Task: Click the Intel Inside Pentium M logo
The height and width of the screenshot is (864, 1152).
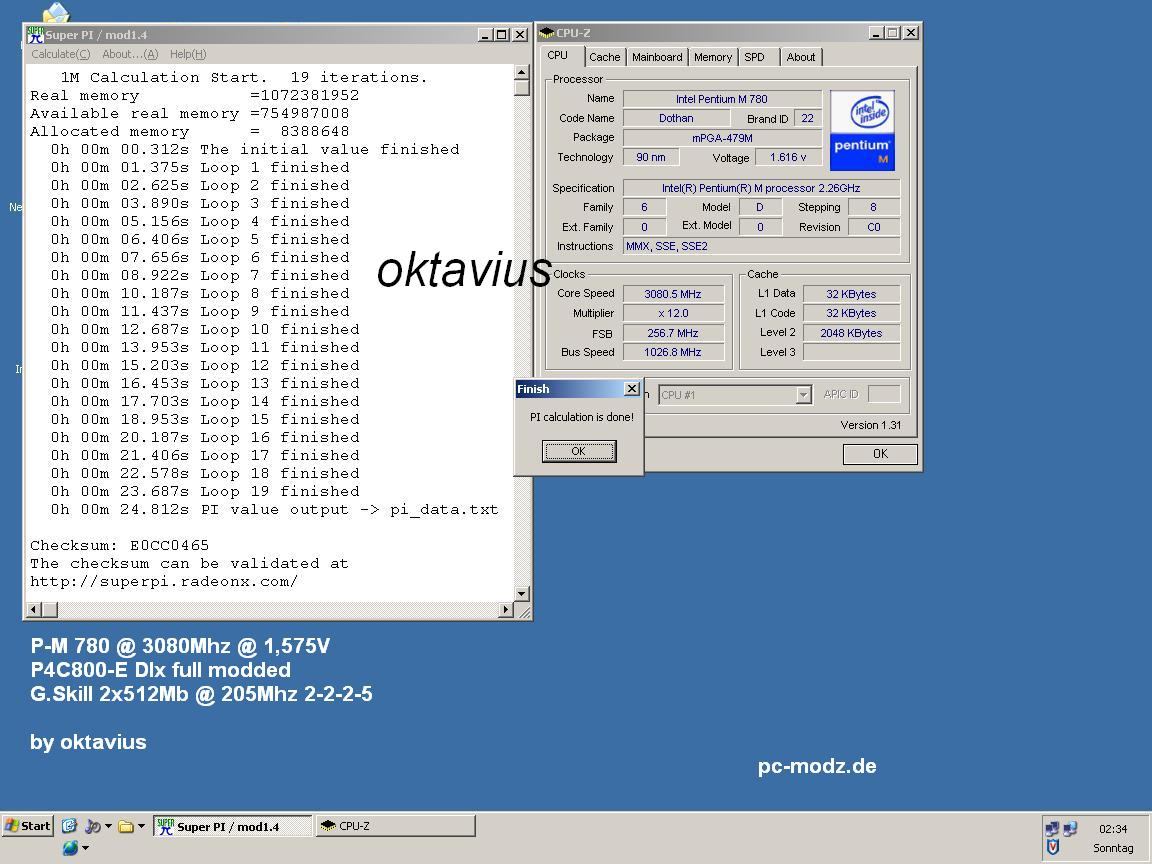Action: pyautogui.click(x=862, y=131)
